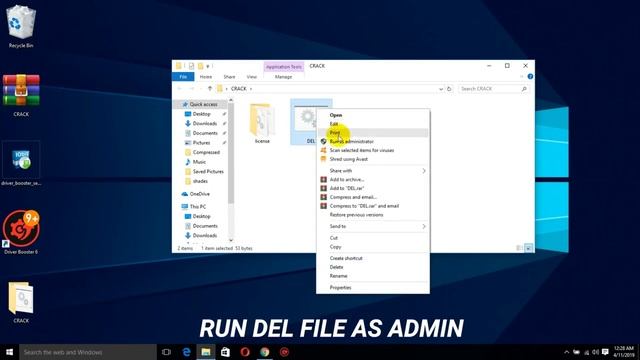Click the chevron after CRACK in address bar
This screenshot has height=360, width=640.
[251, 89]
